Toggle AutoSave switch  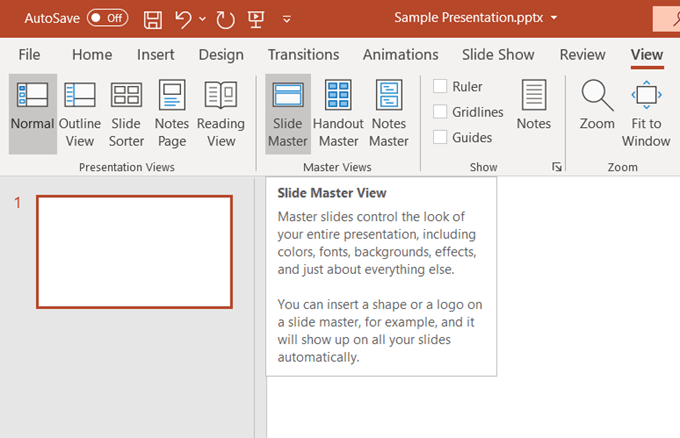[108, 18]
